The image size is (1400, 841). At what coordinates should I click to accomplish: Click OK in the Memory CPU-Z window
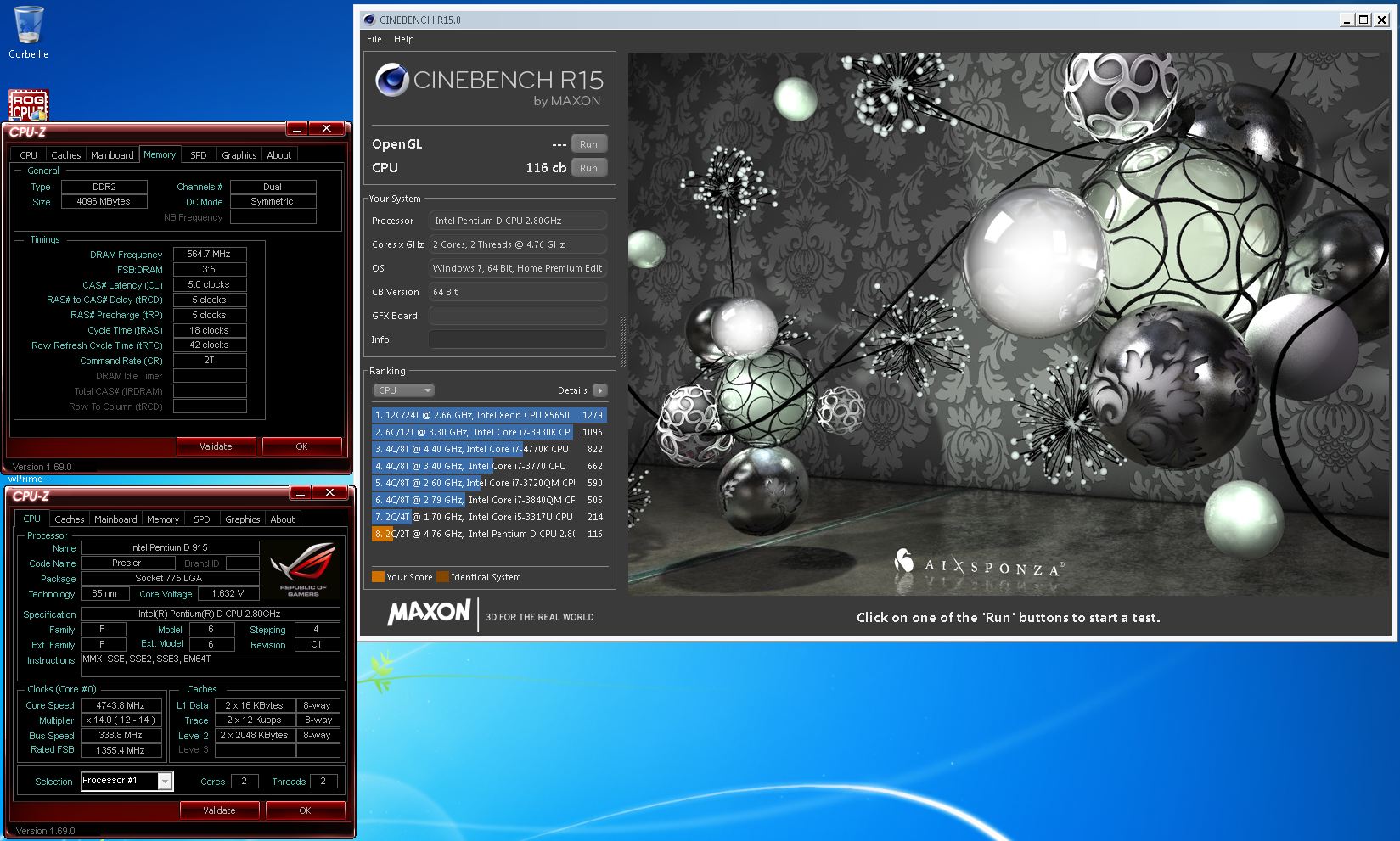pos(301,446)
